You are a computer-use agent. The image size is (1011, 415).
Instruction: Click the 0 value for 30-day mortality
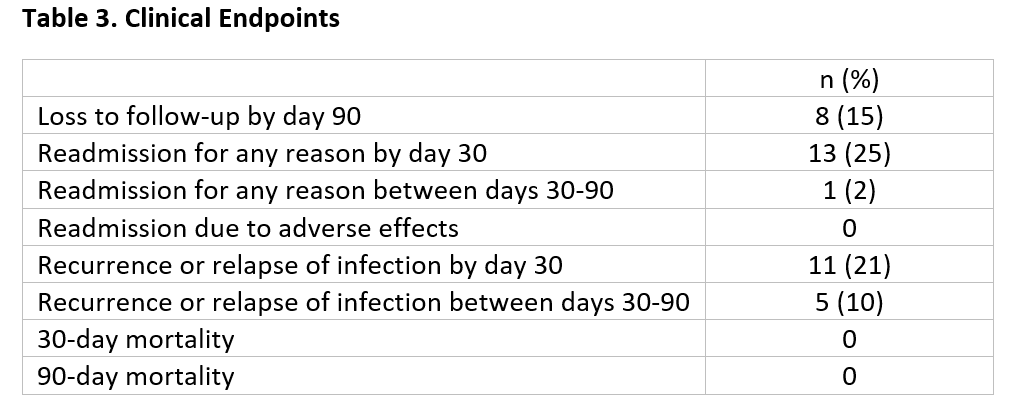[x=849, y=339]
